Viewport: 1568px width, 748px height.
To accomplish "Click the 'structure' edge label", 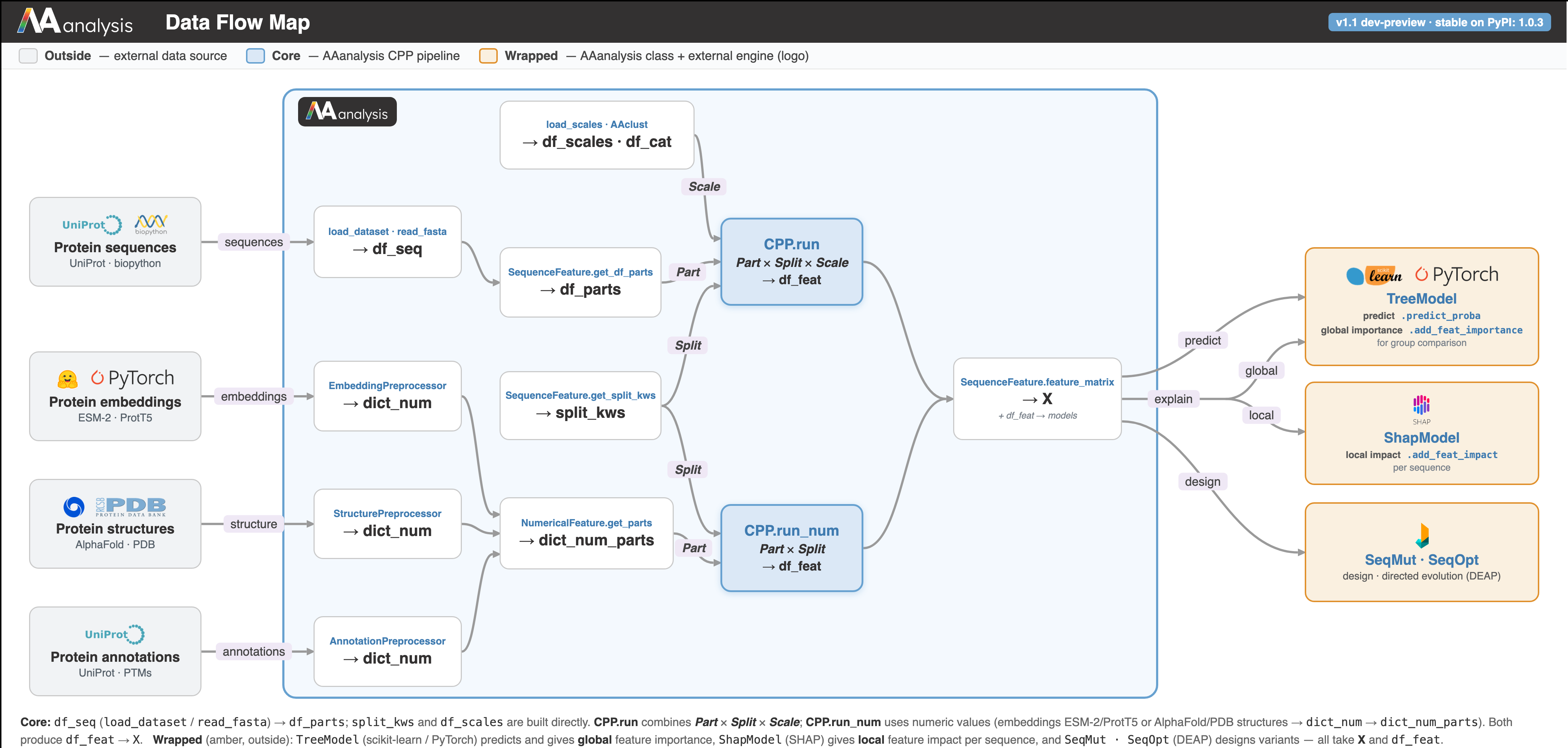I will [254, 524].
